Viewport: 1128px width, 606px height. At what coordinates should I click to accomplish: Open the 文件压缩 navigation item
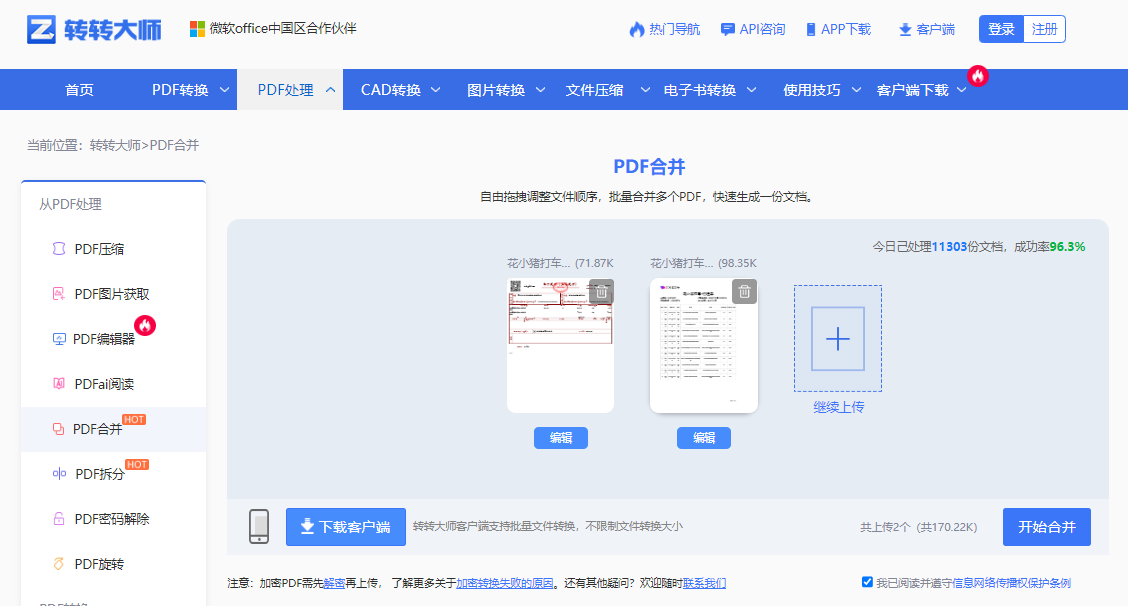(594, 90)
